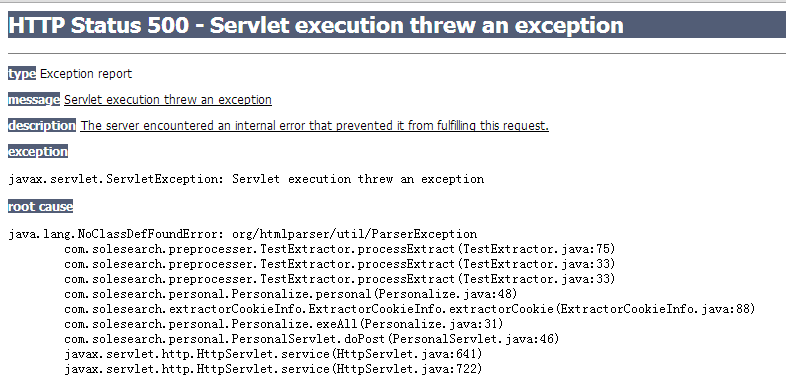Viewport: 786px width, 385px height.
Task: Click the HttpServlet.java:722 stack trace line
Action: point(273,369)
